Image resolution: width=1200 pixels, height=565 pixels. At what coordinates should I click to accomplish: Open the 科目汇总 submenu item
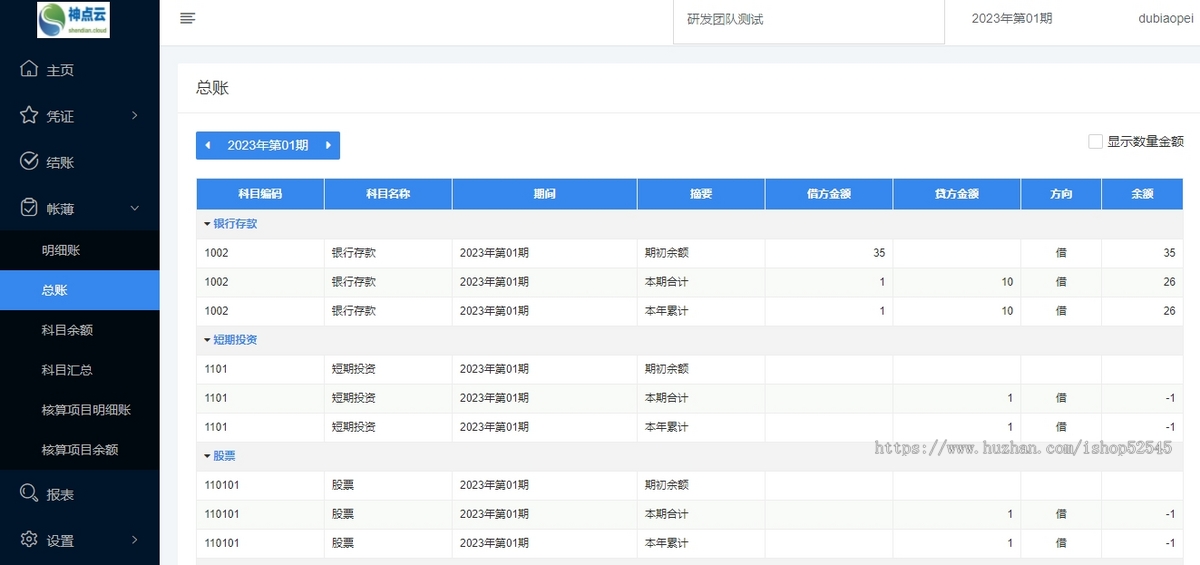80,370
